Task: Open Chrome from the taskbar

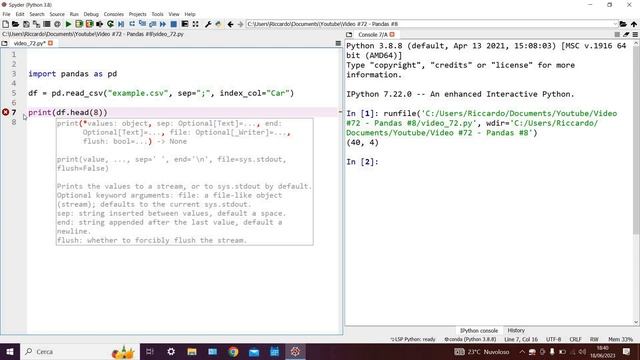Action: (x=233, y=351)
